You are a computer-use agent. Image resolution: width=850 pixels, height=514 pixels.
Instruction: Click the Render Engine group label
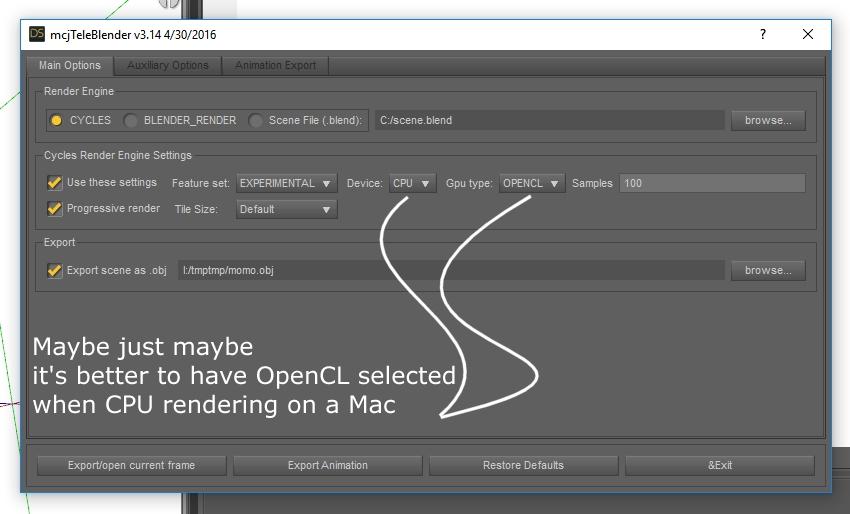point(79,91)
